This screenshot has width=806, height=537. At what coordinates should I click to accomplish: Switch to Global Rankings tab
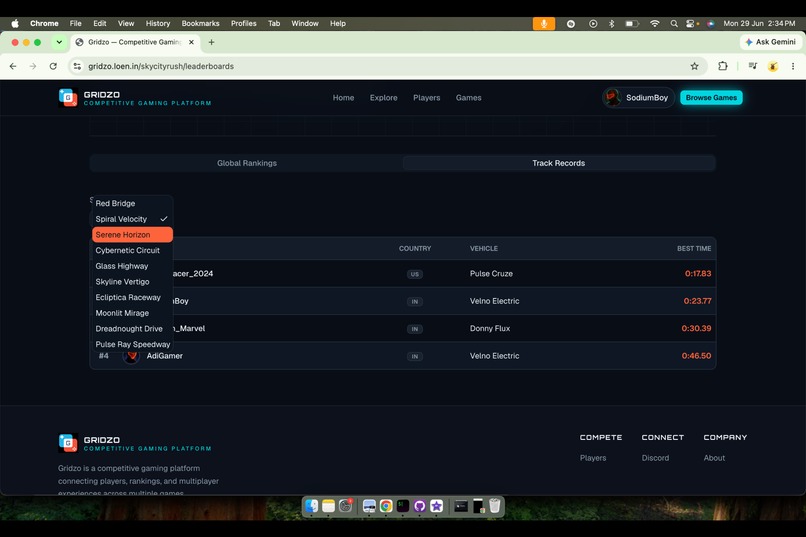(x=247, y=163)
